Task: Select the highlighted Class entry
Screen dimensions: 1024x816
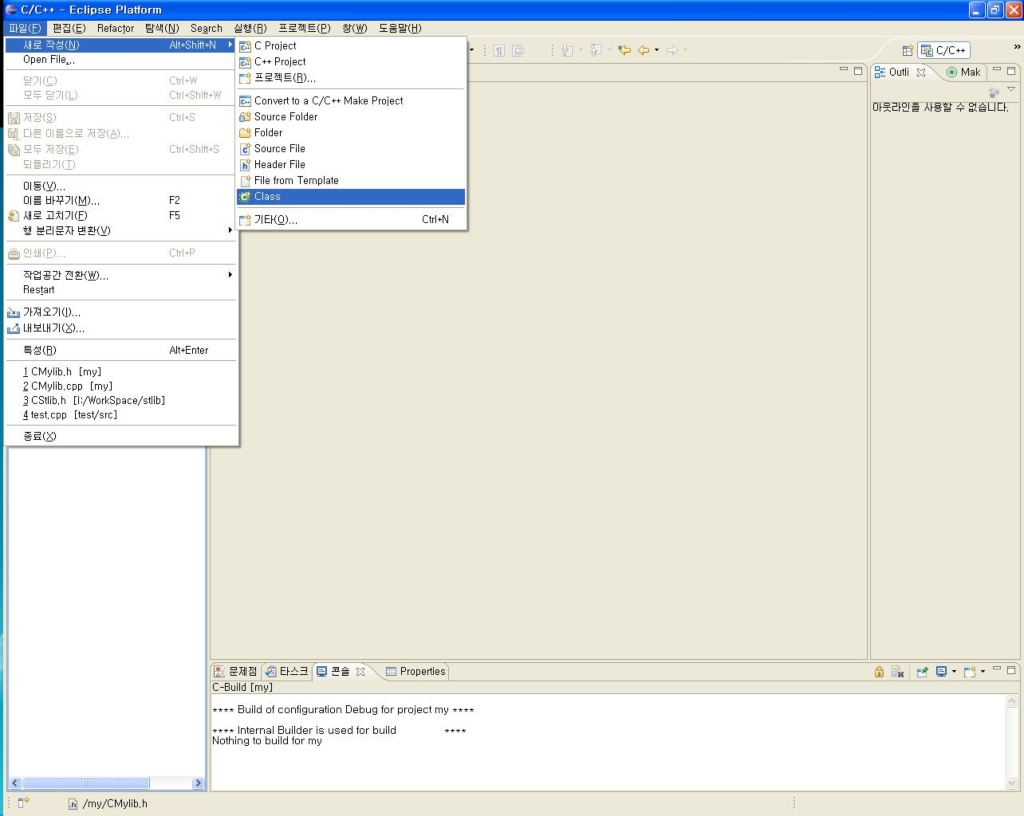Action: (351, 196)
